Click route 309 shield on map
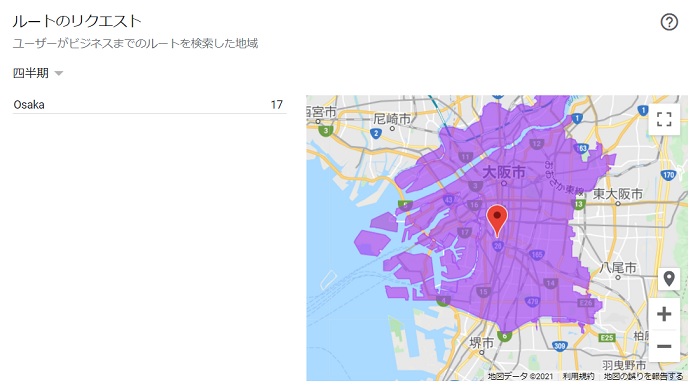This screenshot has height=390, width=700. pyautogui.click(x=559, y=345)
